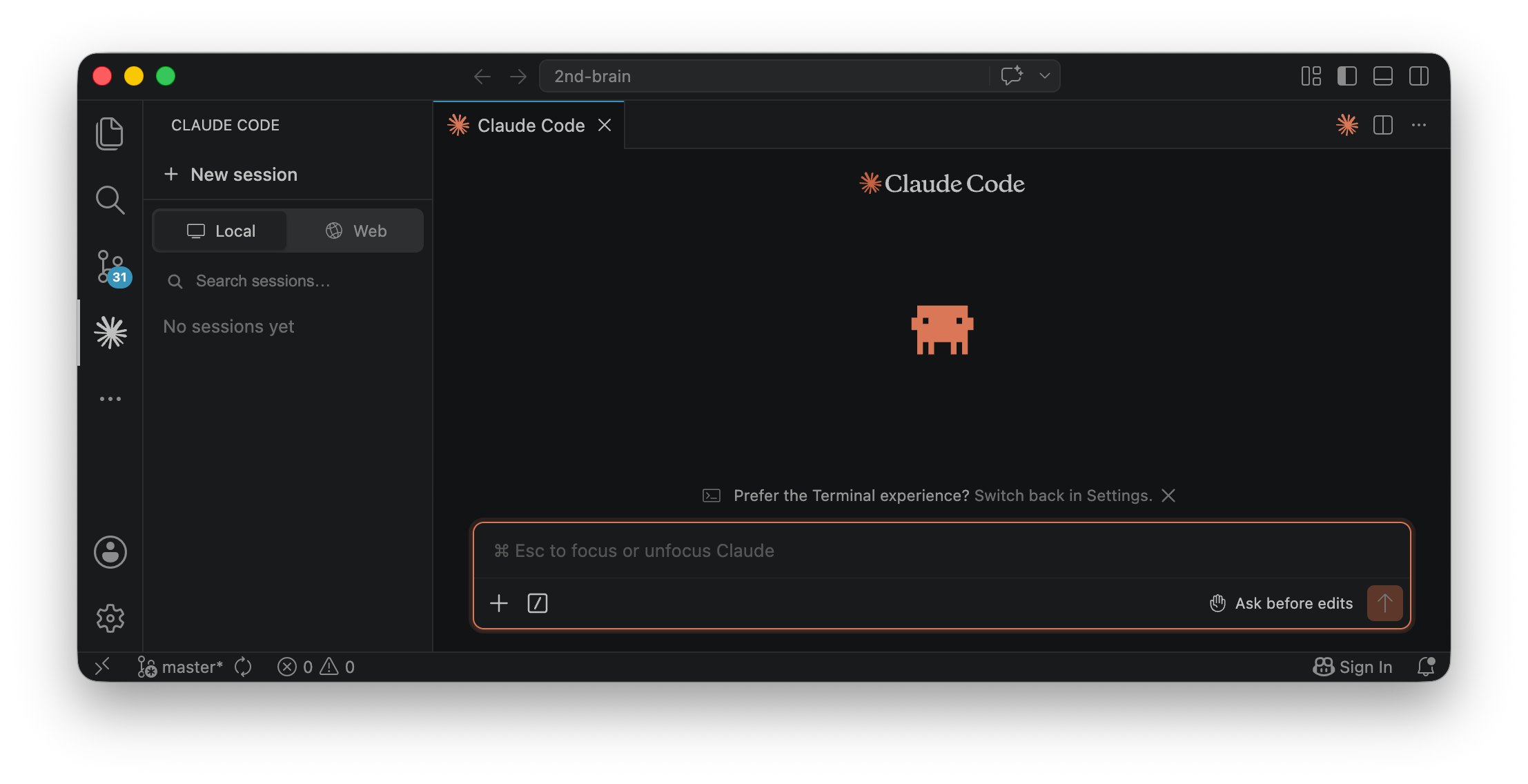Send message with the arrow button
Screen dimensions: 1528x784
point(1384,603)
